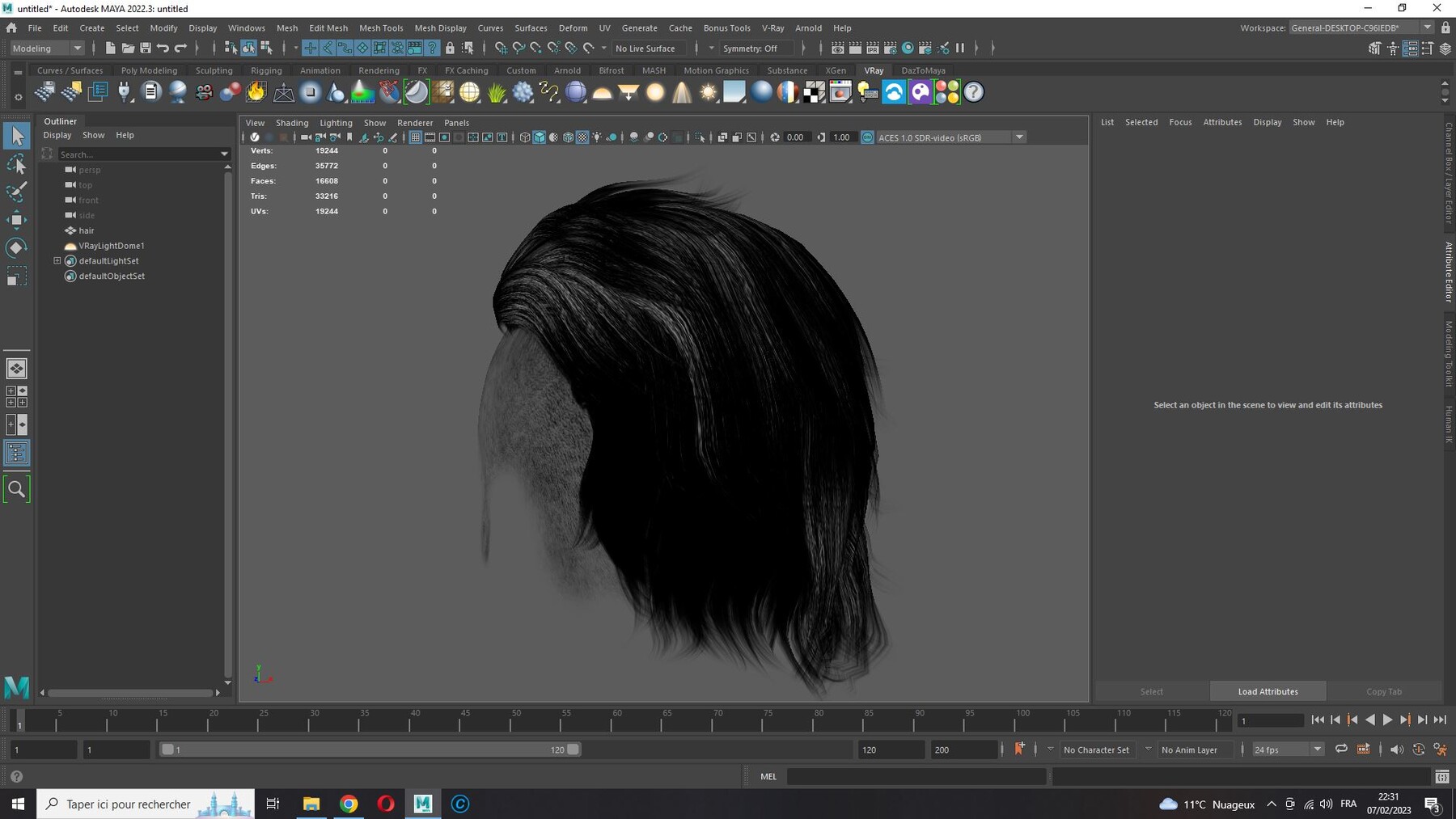The width and height of the screenshot is (1456, 819).
Task: Switch to the XGen shelf tab
Action: [836, 70]
